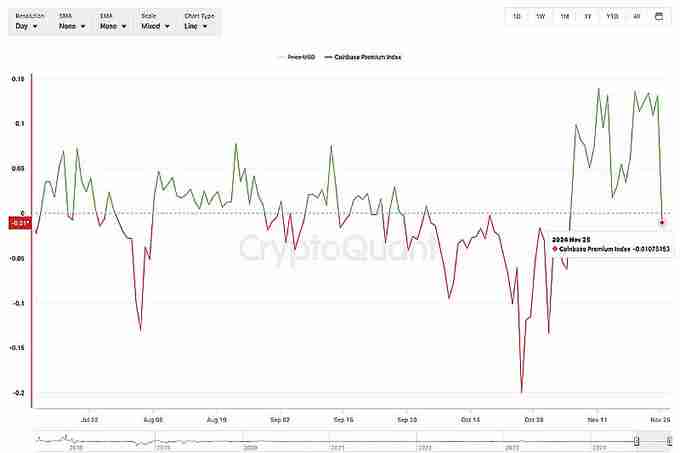Show the All time range
This screenshot has height=453, width=680.
point(636,16)
